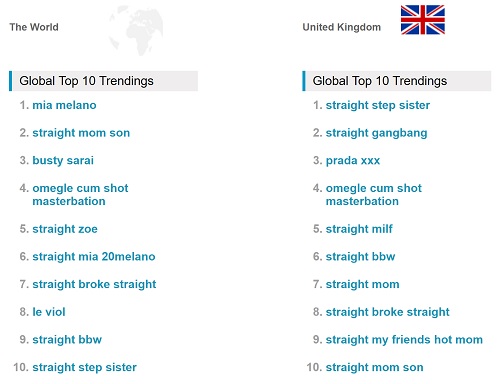Screen dimensions: 500x384
Task: Open the 'straight mia 20melano' link
Action: (x=94, y=257)
